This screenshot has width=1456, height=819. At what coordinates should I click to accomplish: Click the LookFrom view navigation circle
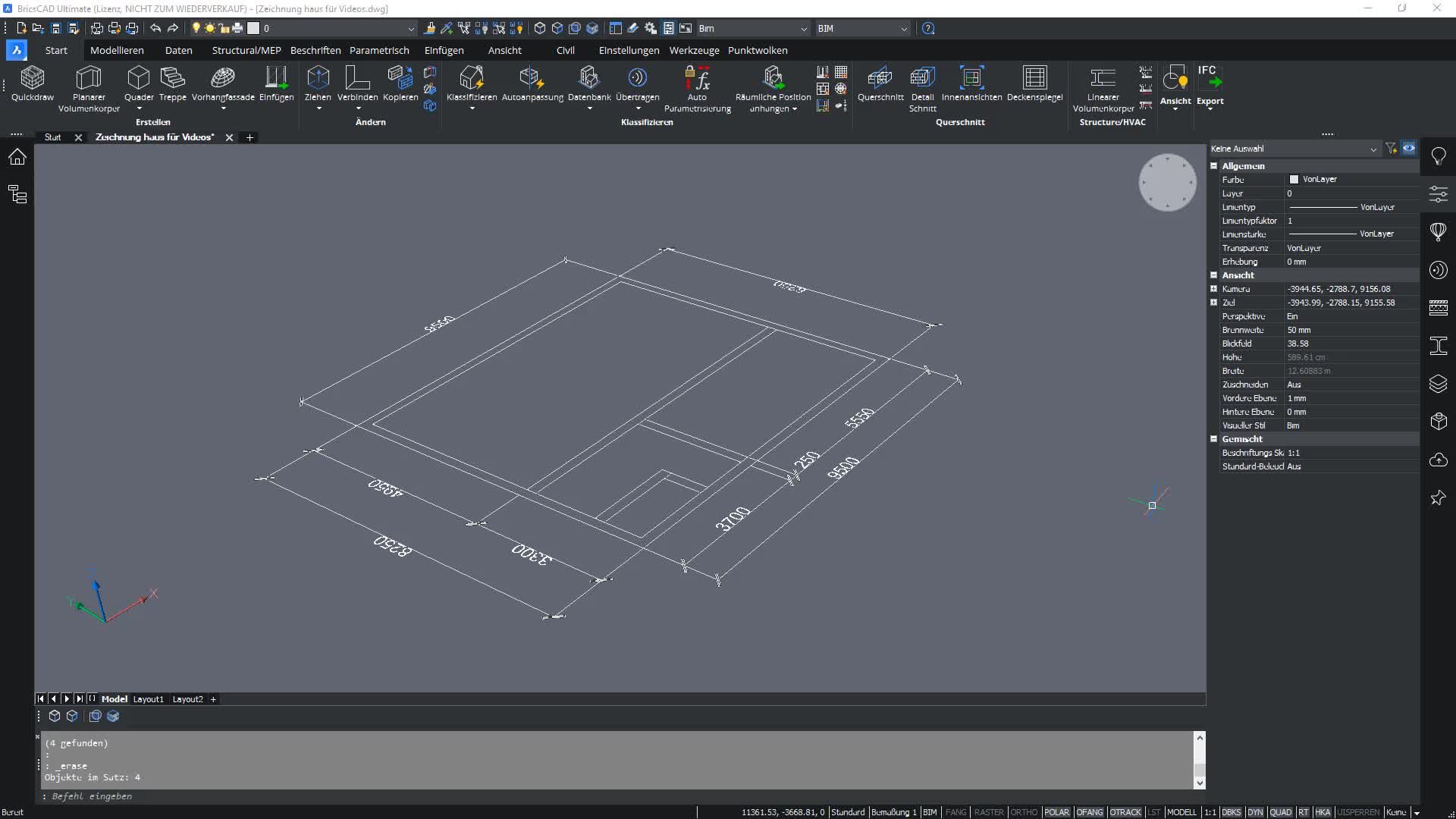1167,183
